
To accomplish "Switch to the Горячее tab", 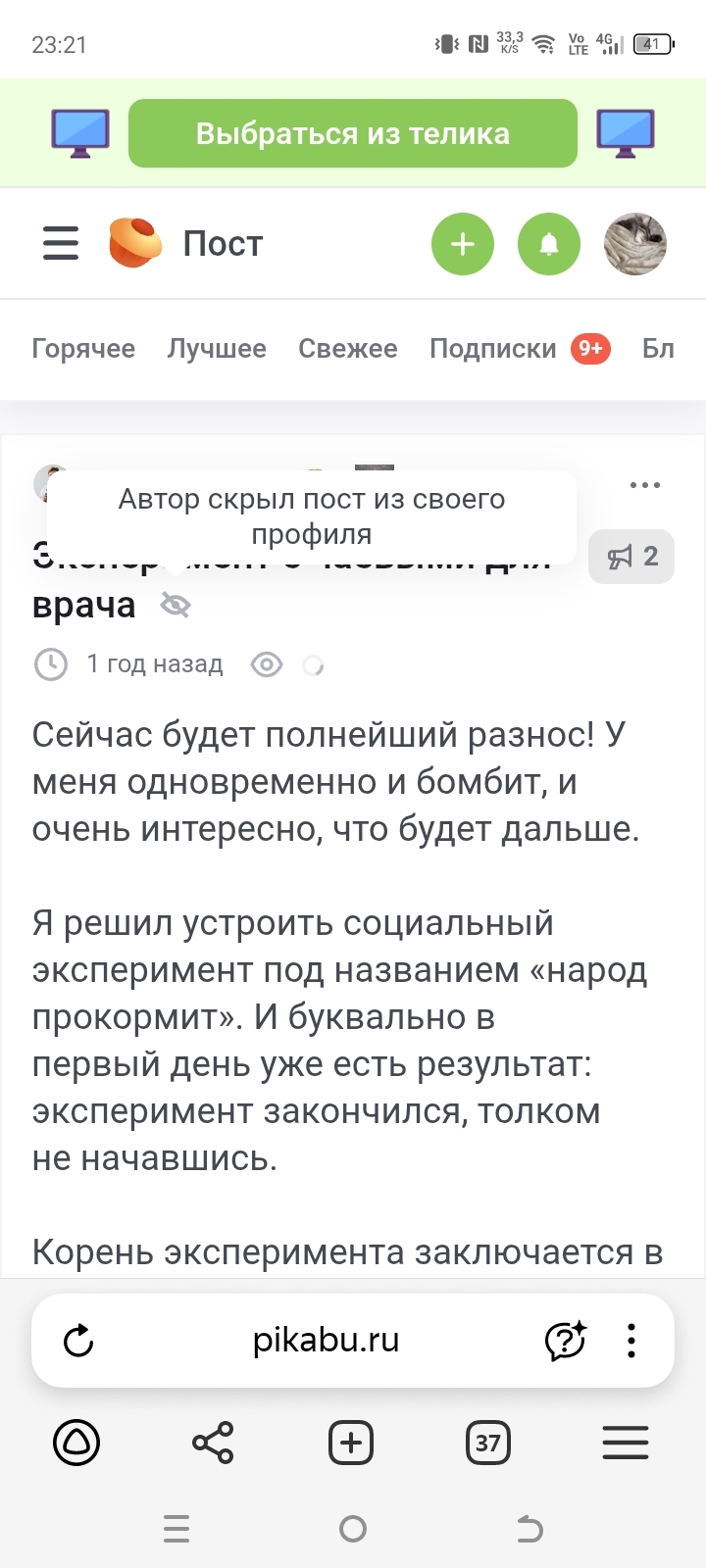I will click(83, 349).
